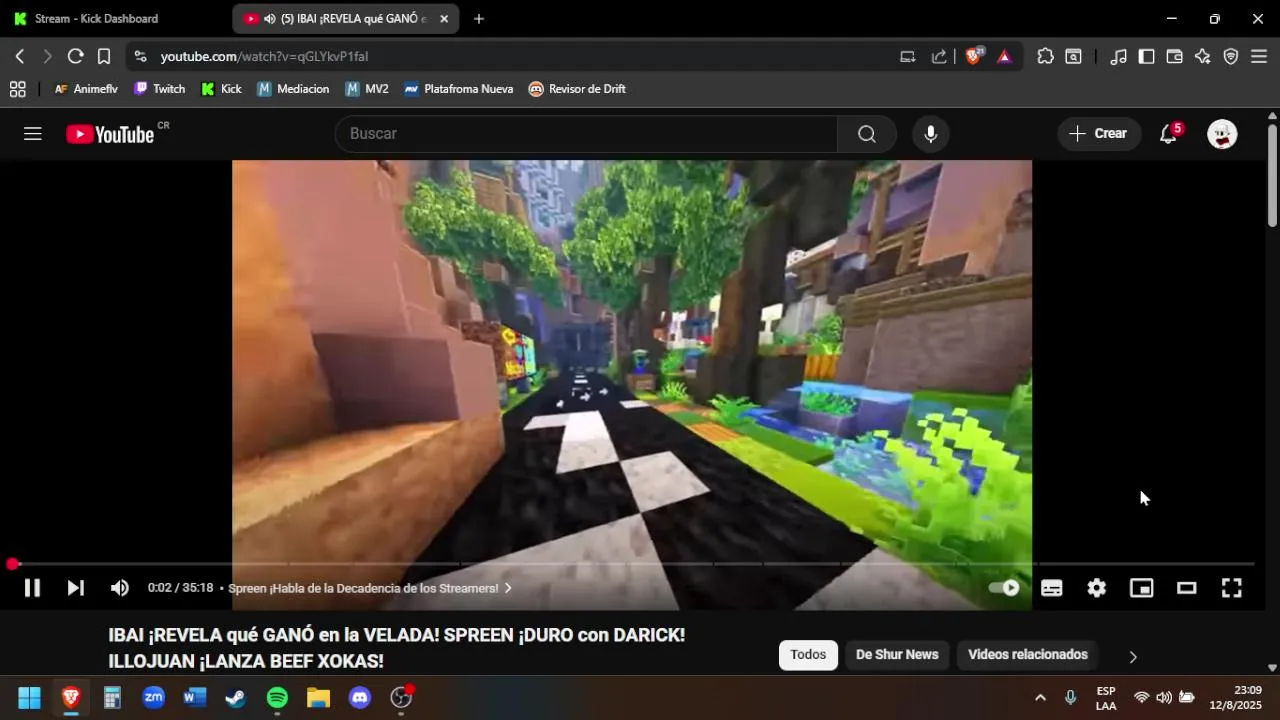Viewport: 1280px width, 720px height.
Task: Start voice search with the microphone icon
Action: point(930,134)
